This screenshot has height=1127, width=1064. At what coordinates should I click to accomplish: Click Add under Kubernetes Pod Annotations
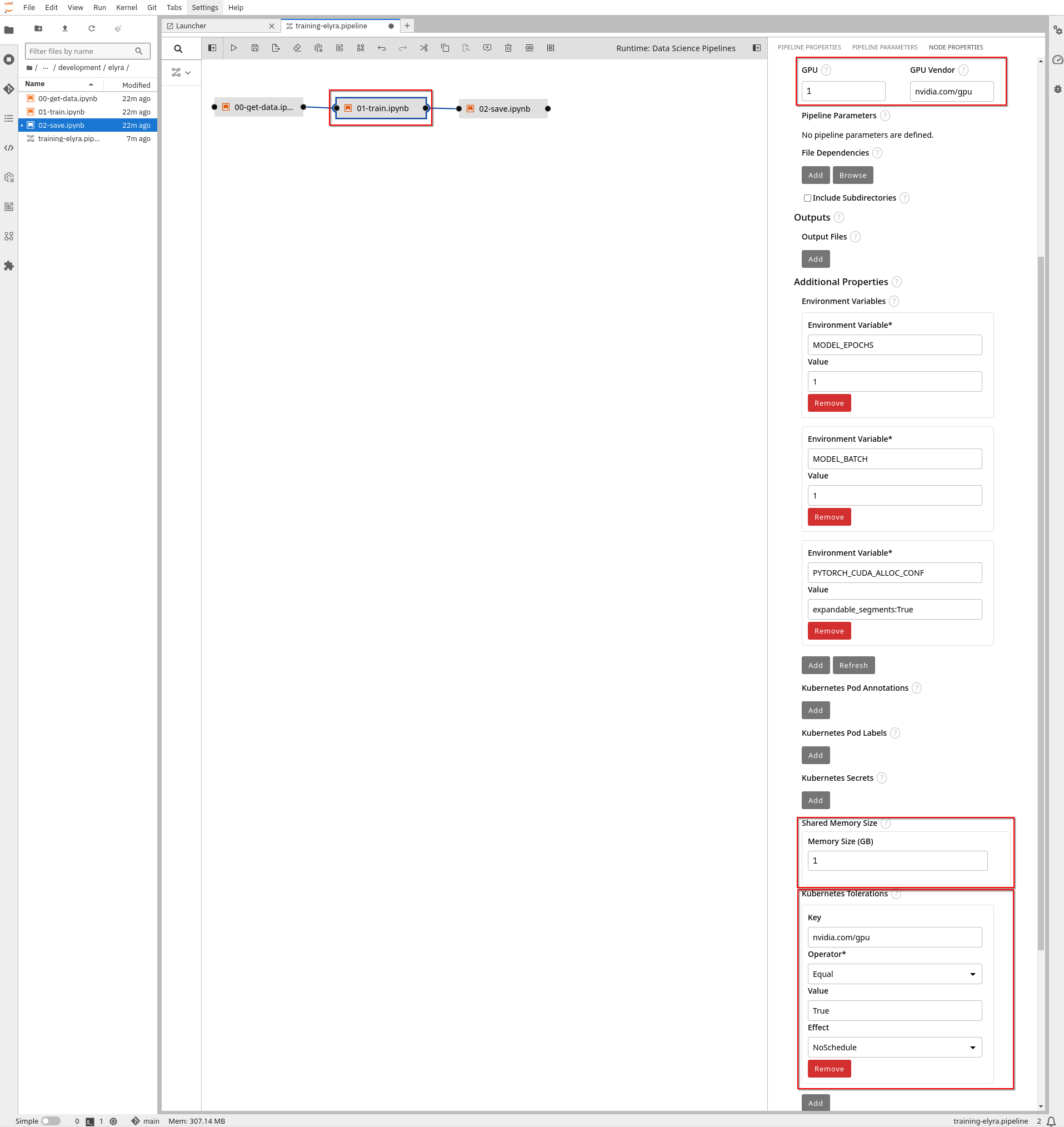[x=815, y=711]
